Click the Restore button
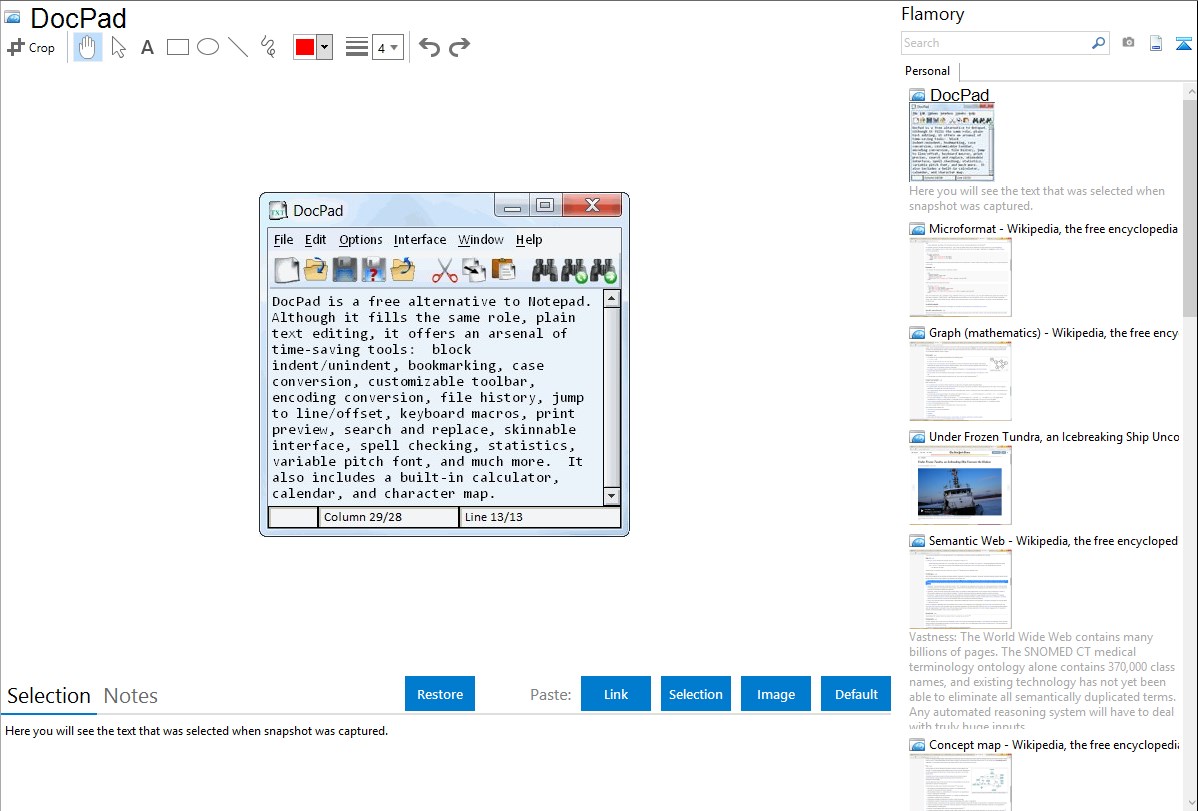This screenshot has width=1198, height=811. point(440,693)
